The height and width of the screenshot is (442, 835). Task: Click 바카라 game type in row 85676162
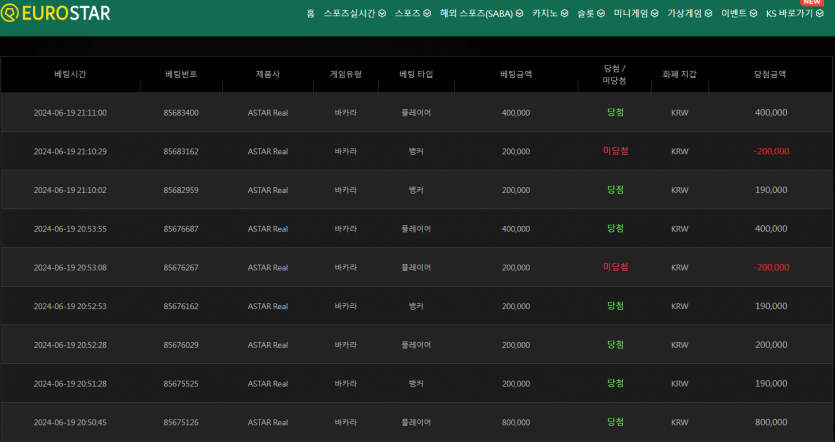[x=346, y=306]
